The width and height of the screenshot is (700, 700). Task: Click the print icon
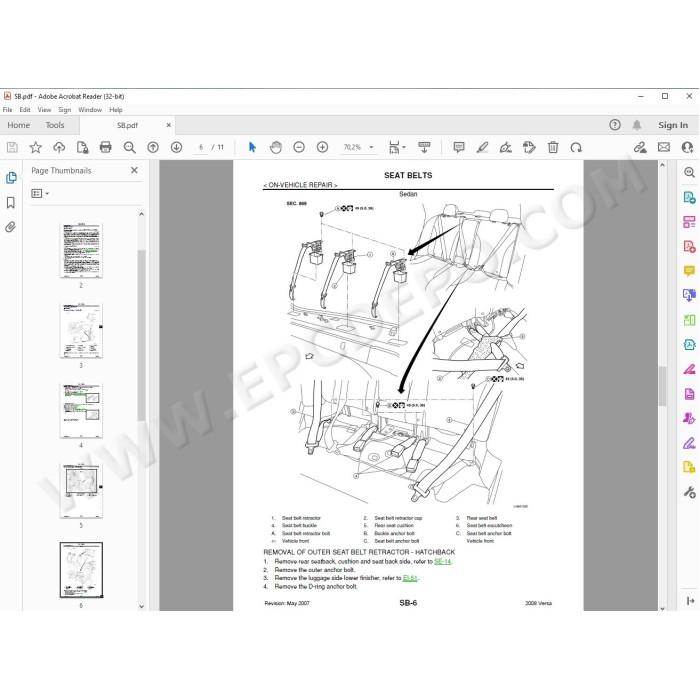pos(106,147)
